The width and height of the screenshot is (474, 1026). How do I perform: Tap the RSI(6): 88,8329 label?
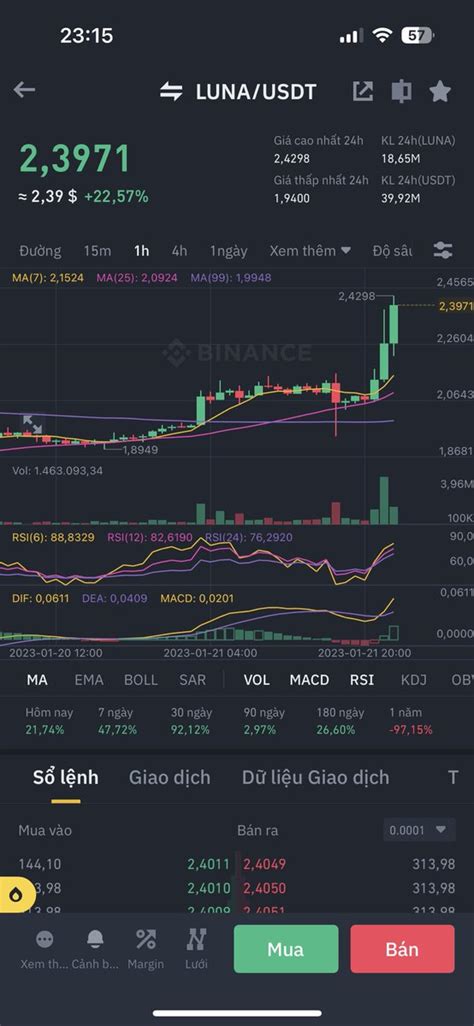point(54,537)
